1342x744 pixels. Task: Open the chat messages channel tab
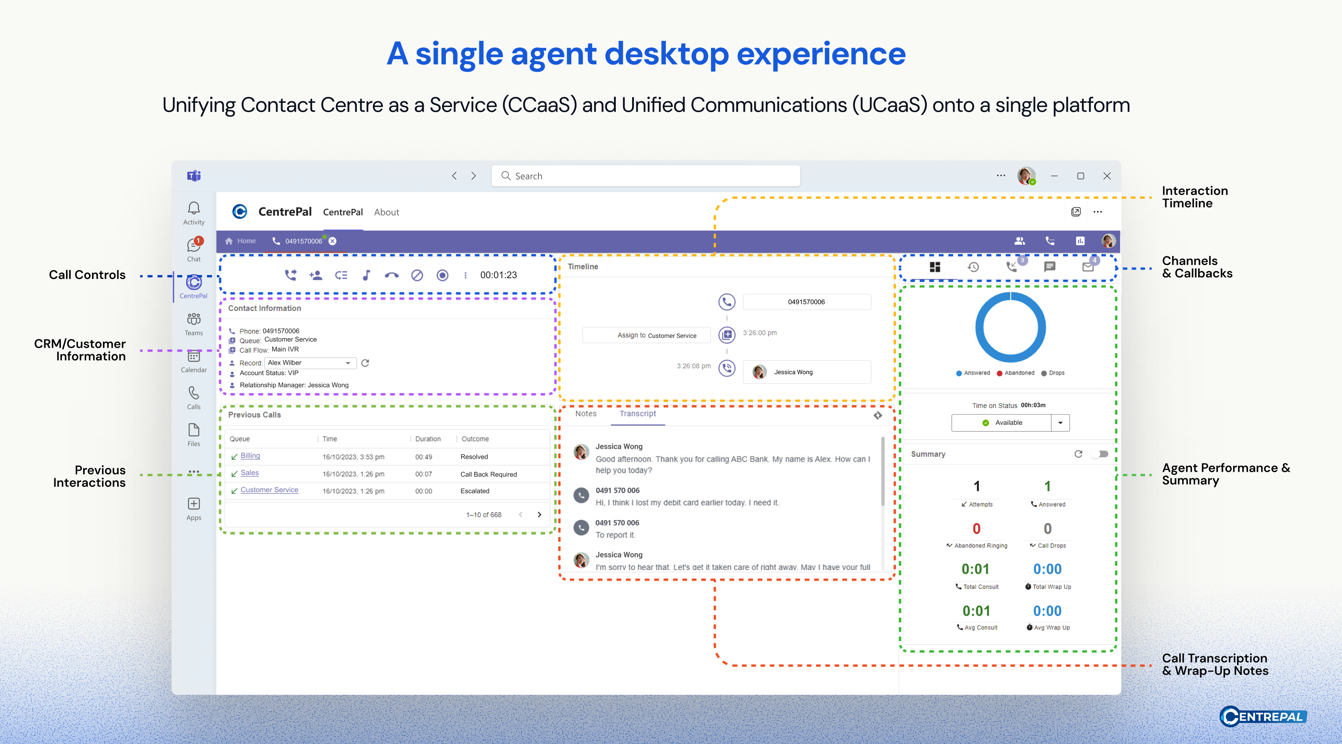coord(1049,267)
